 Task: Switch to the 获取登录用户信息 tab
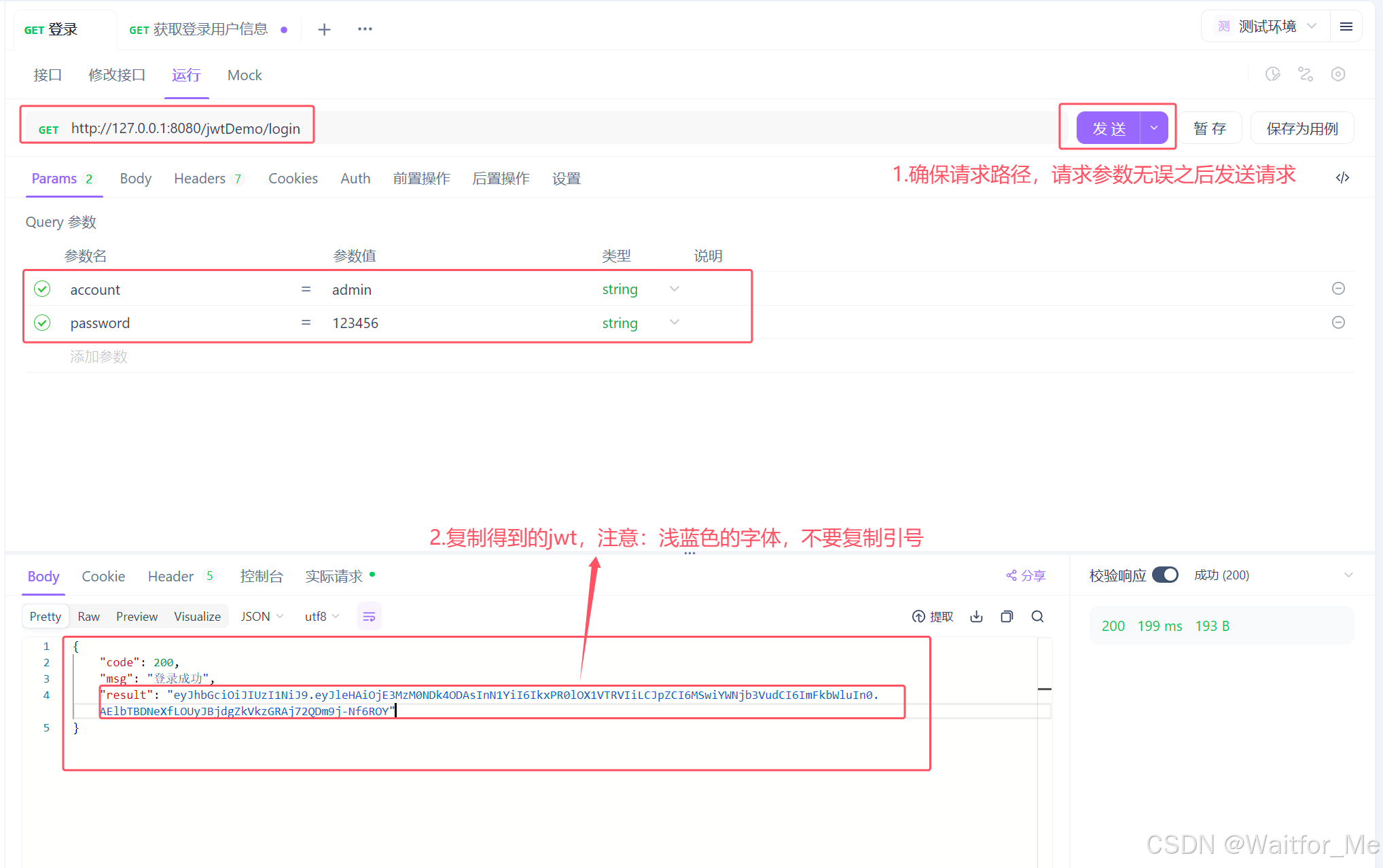[208, 30]
